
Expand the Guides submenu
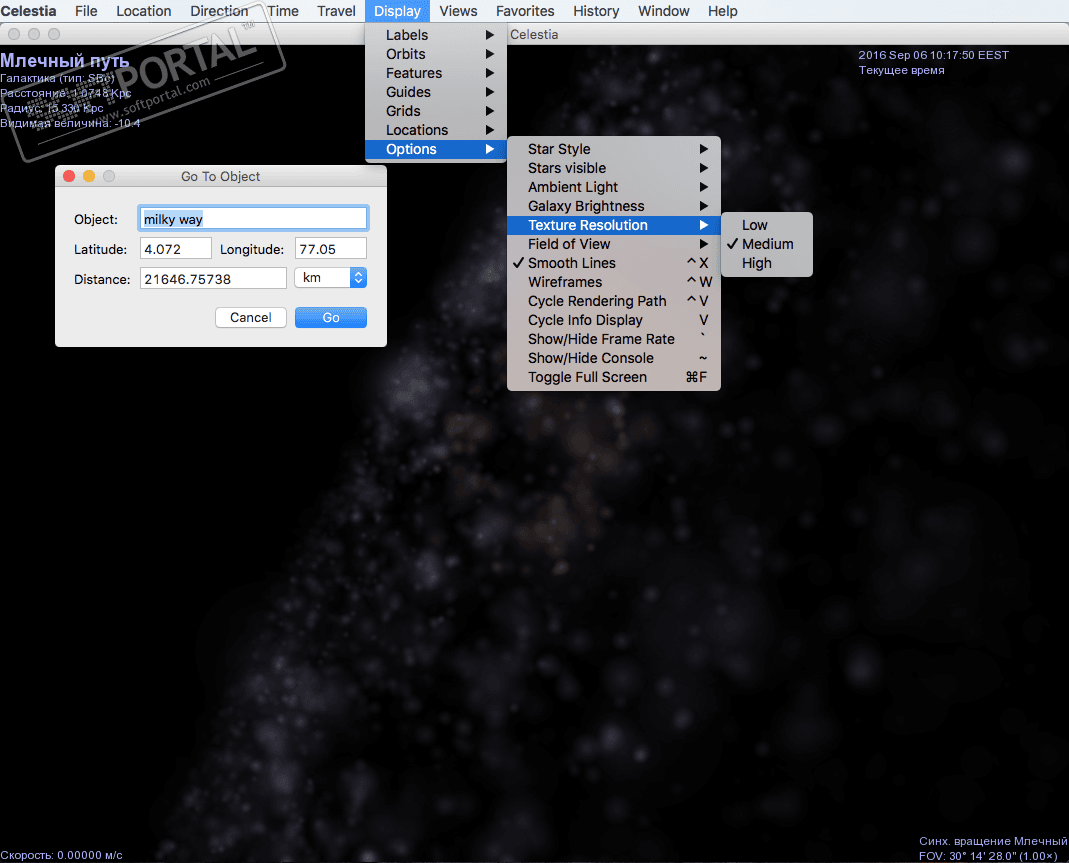click(x=436, y=92)
